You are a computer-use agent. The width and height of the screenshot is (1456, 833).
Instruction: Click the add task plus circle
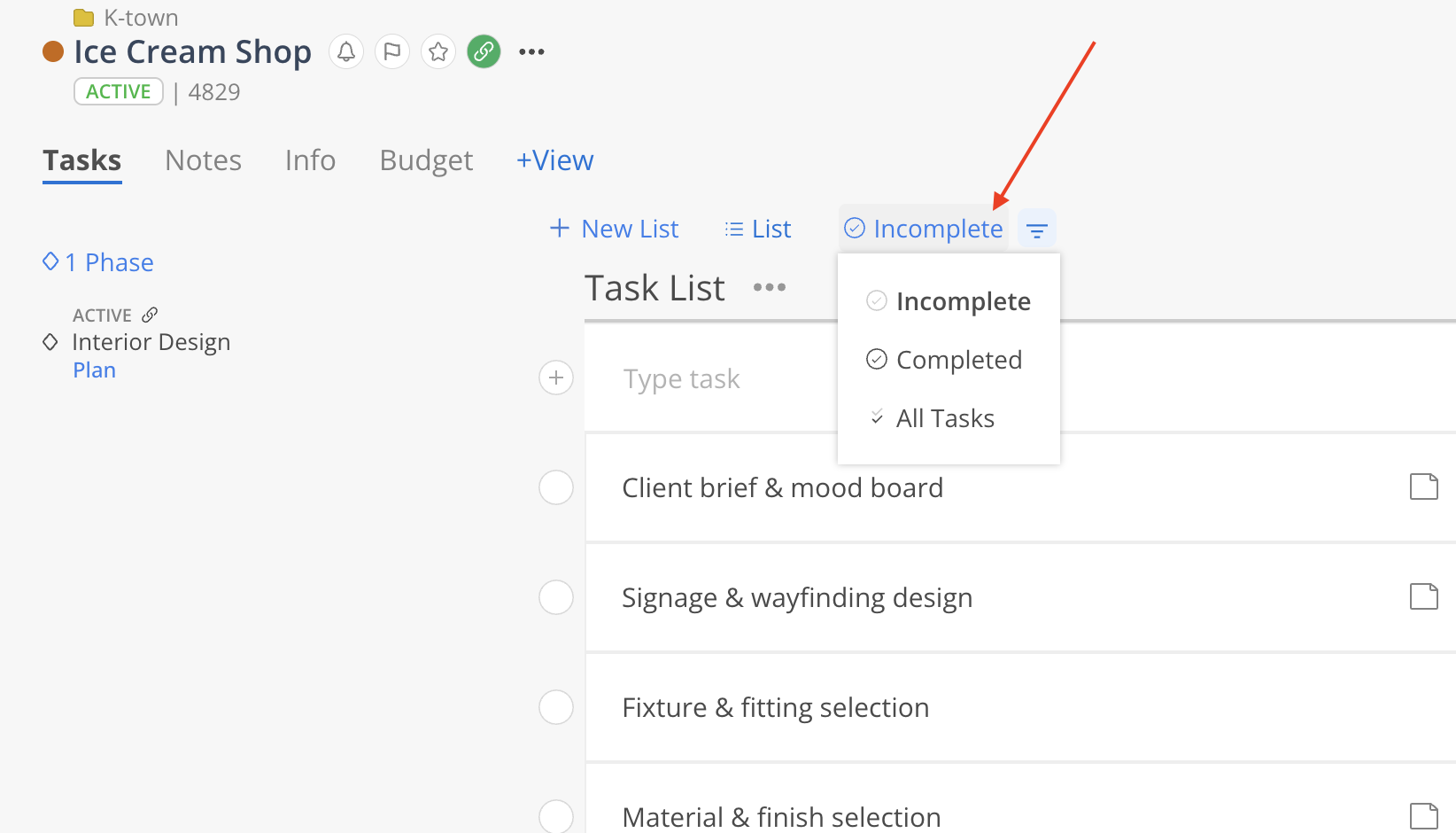556,378
